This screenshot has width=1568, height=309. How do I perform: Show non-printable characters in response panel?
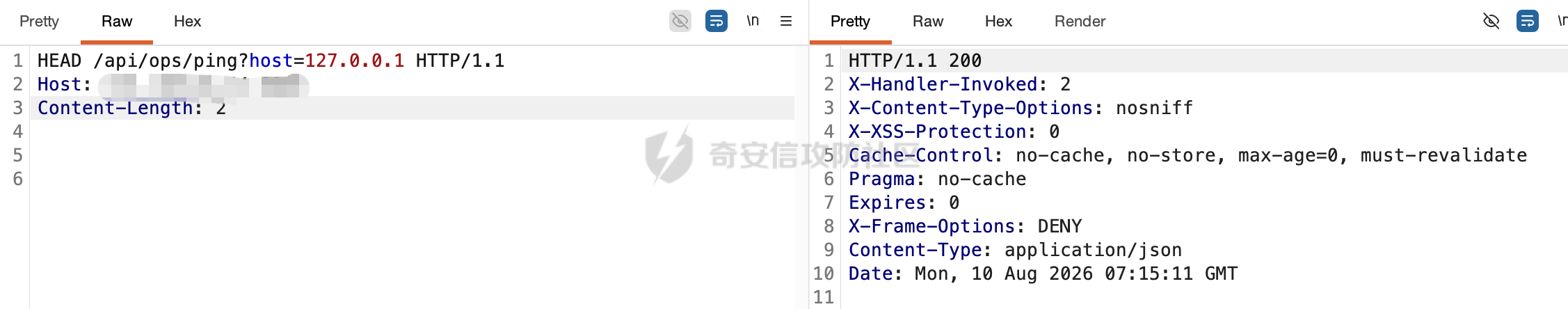1562,21
